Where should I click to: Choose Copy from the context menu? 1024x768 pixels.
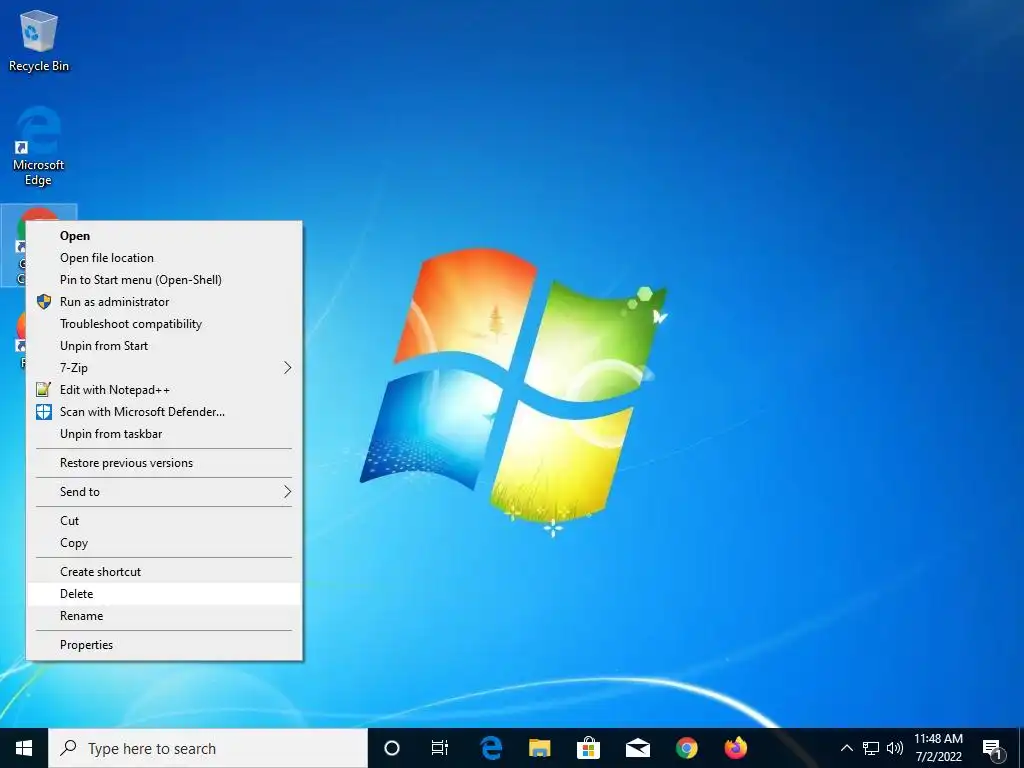coord(164,543)
